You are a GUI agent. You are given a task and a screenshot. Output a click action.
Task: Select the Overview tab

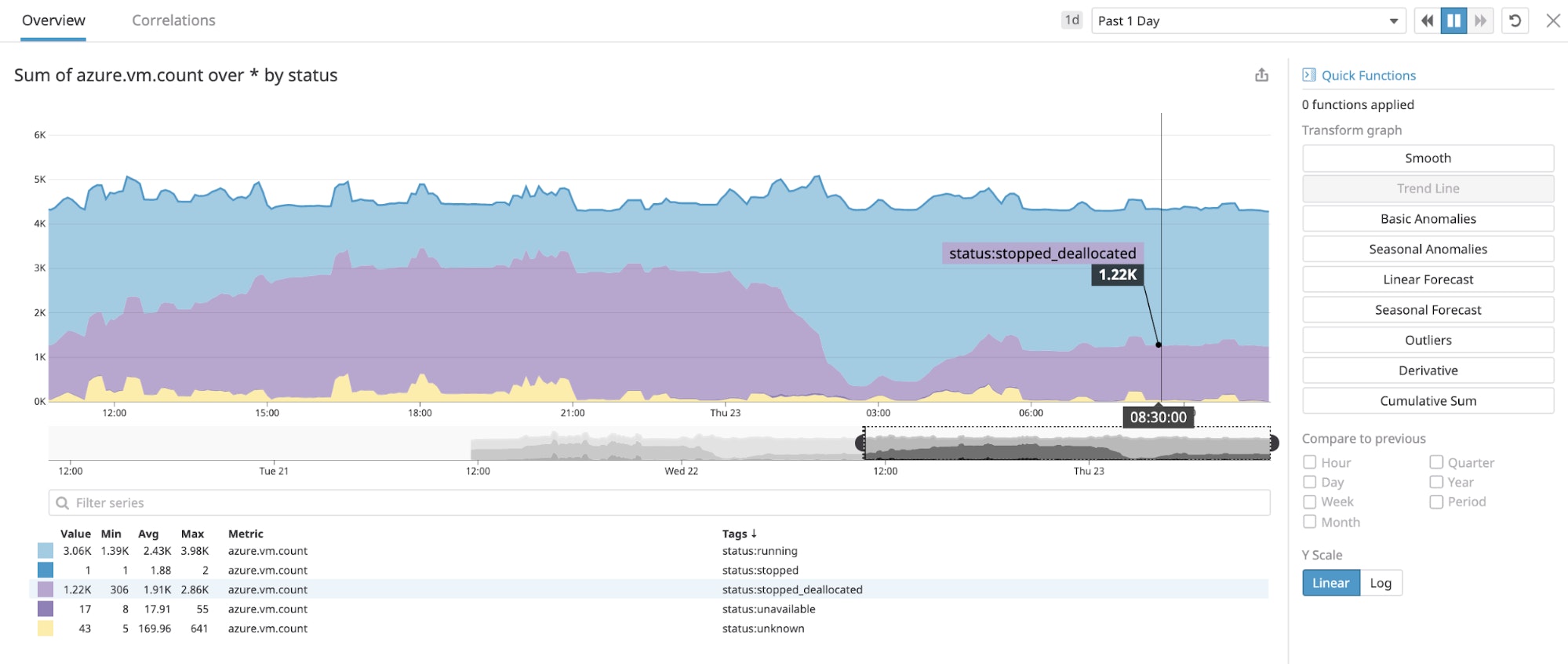(x=53, y=20)
